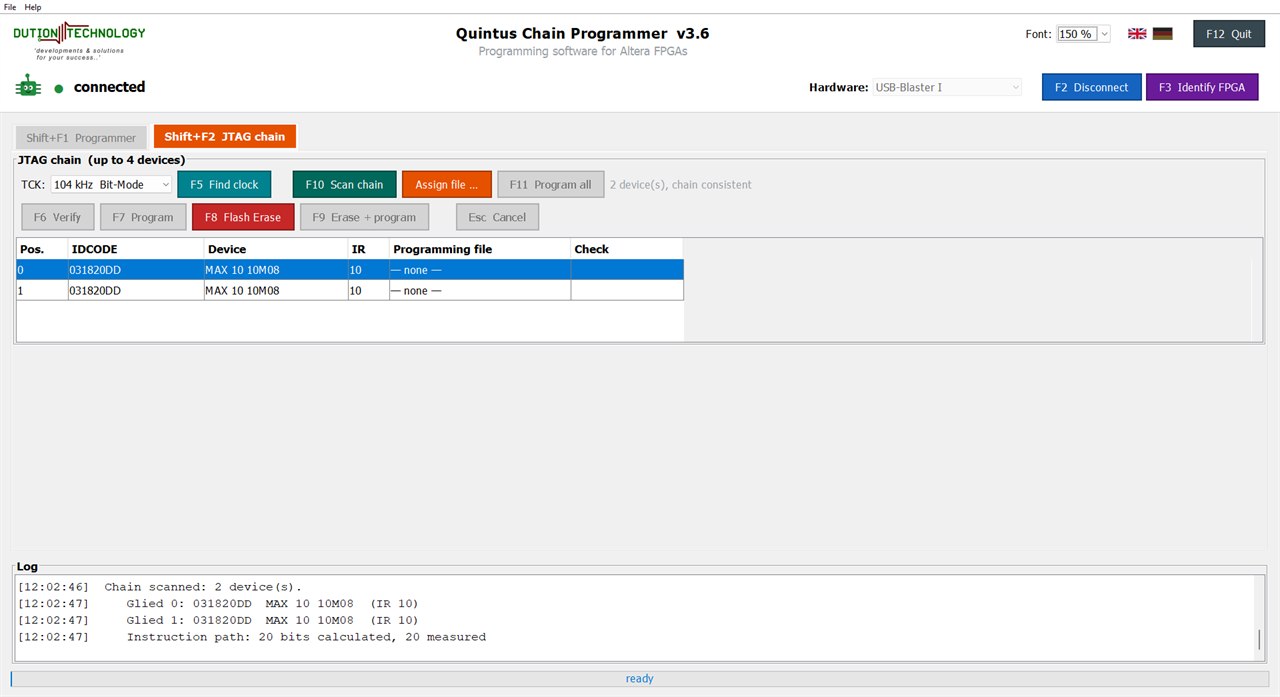This screenshot has width=1280, height=697.
Task: Select the Shift+F2 JTAG chain tab
Action: pyautogui.click(x=225, y=136)
